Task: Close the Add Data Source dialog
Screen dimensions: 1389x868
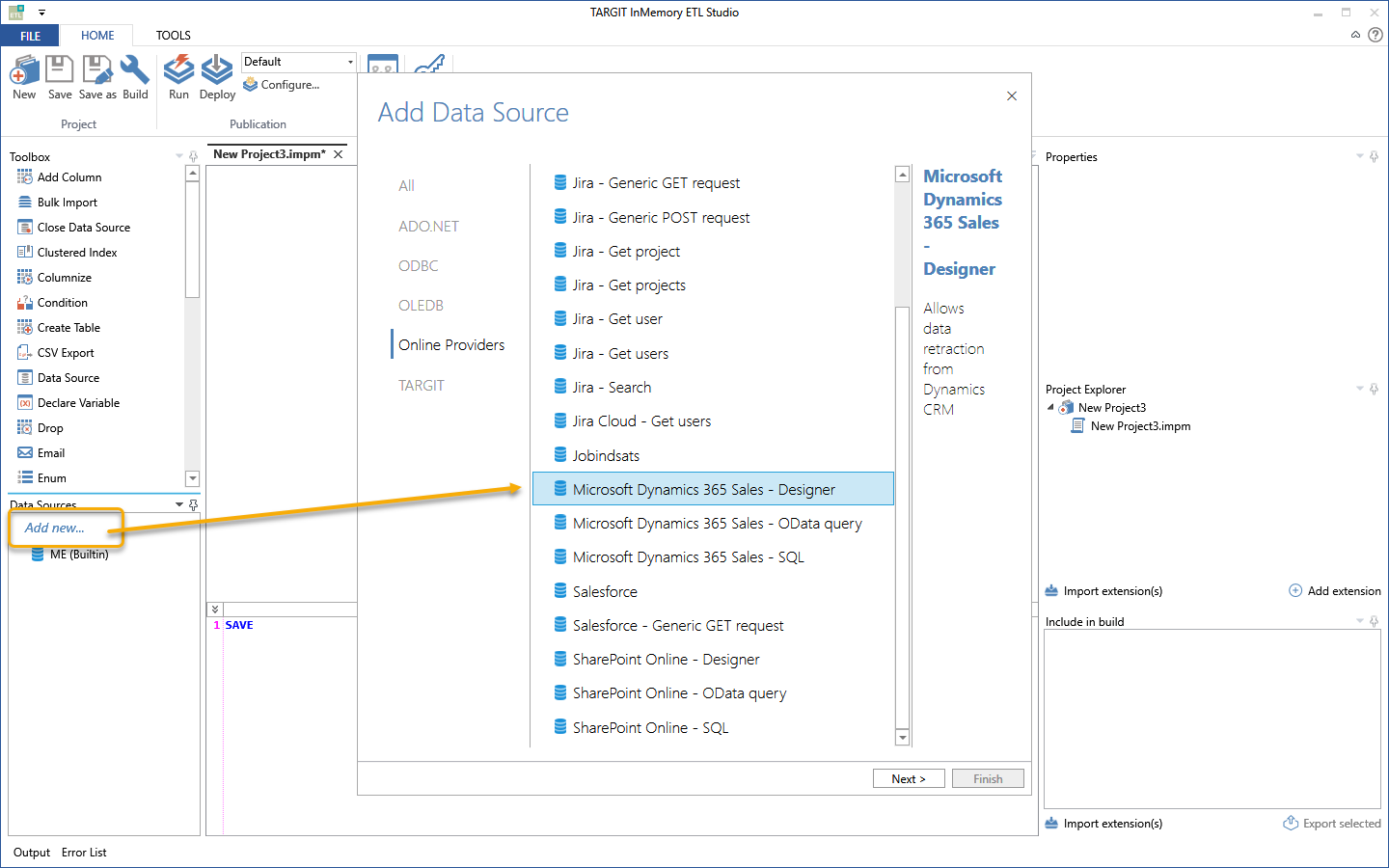Action: pos(1012,95)
